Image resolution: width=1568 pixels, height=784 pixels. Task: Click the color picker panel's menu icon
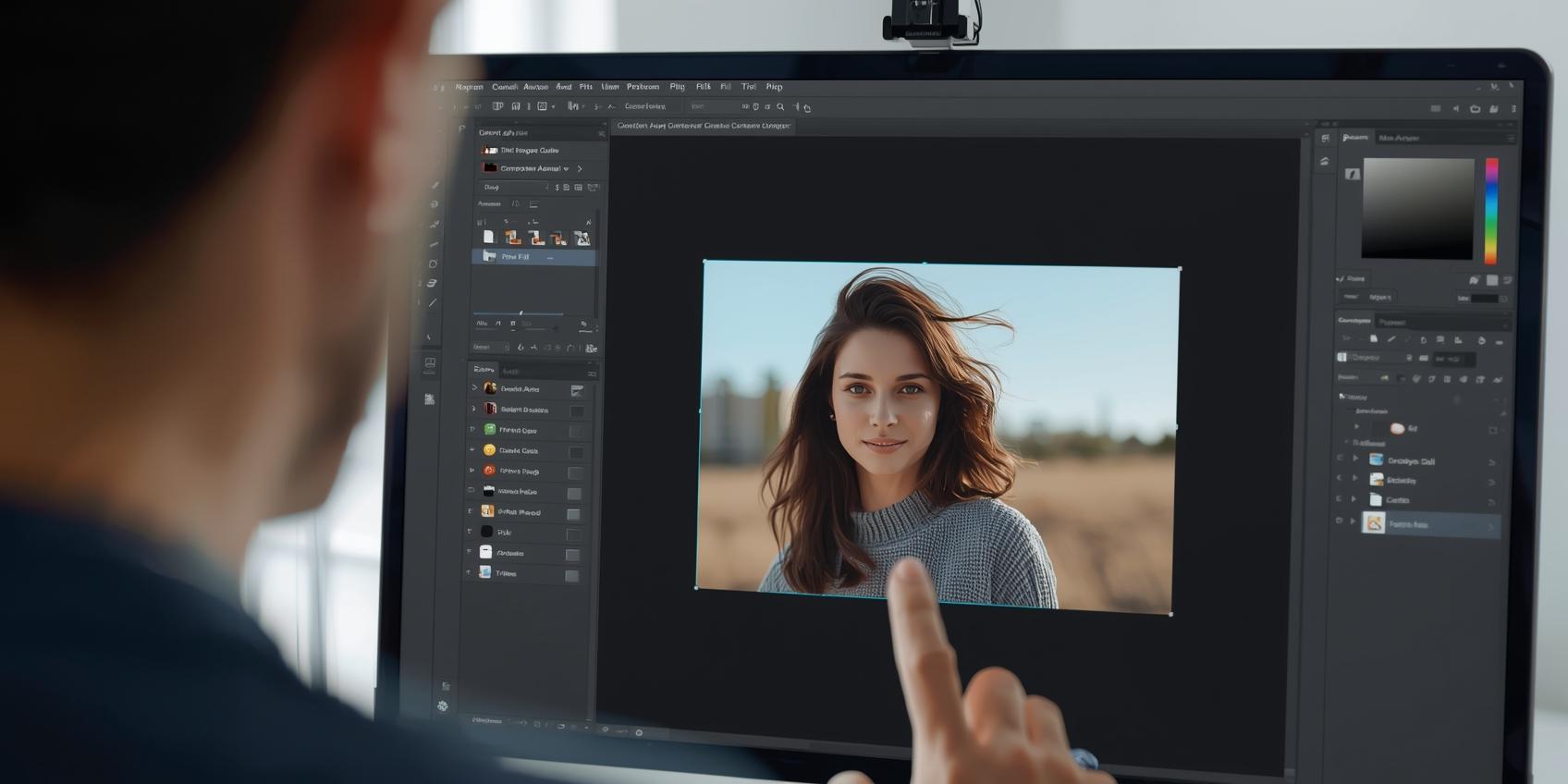[x=1512, y=139]
